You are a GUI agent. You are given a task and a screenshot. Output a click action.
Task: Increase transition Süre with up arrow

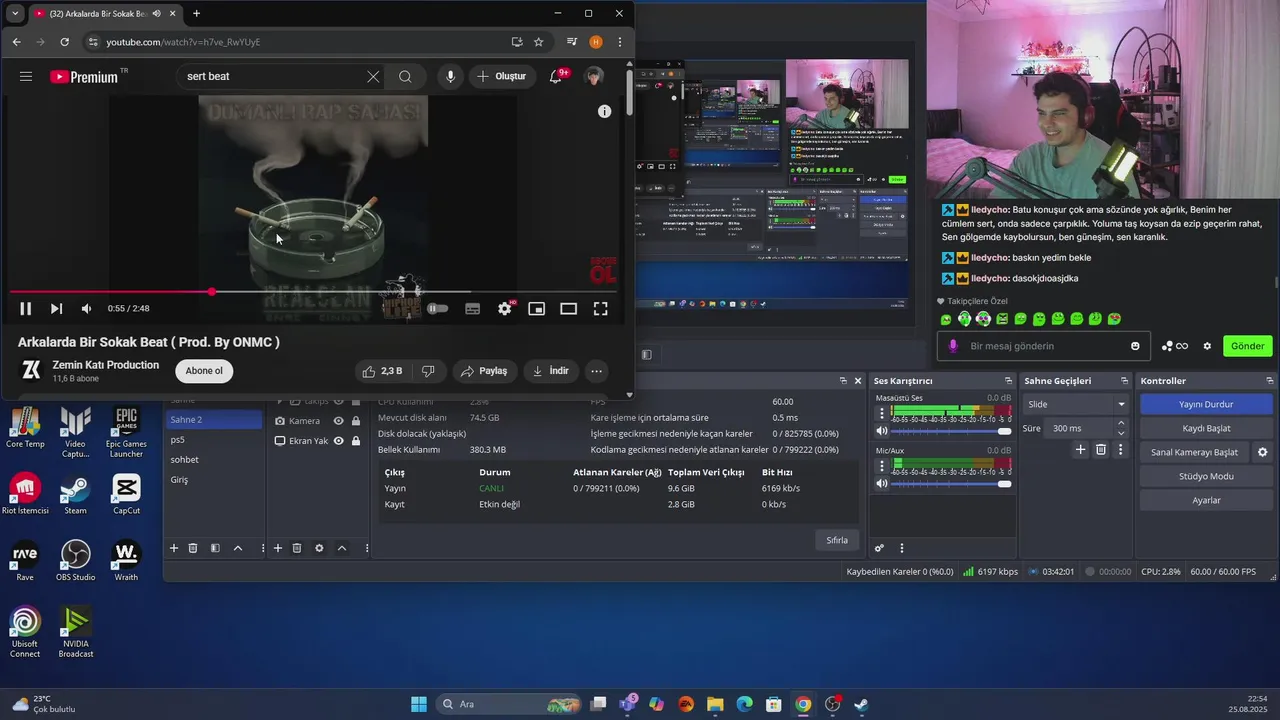[1121, 423]
